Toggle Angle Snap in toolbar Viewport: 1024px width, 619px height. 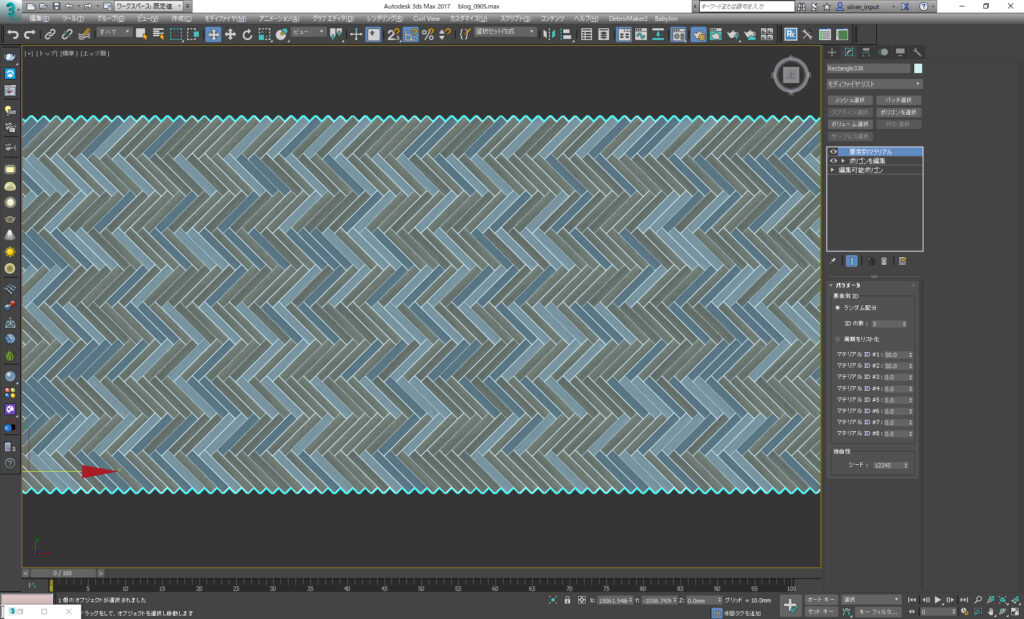point(410,34)
